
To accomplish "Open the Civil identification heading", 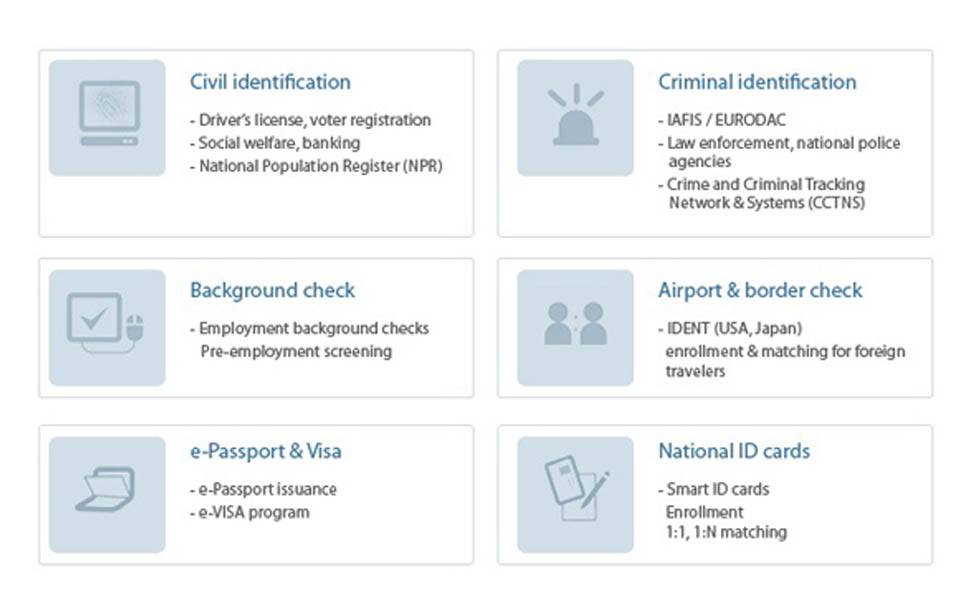I will click(x=270, y=82).
